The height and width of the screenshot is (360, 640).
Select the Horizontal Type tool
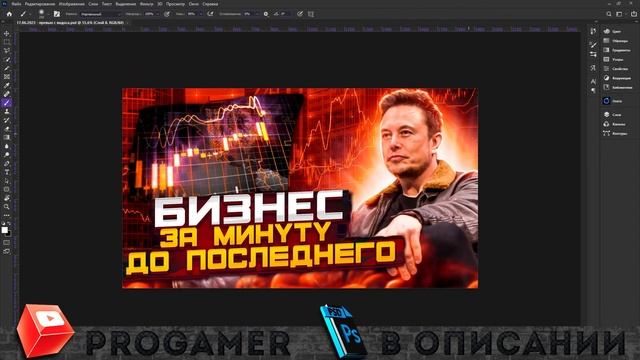point(7,172)
